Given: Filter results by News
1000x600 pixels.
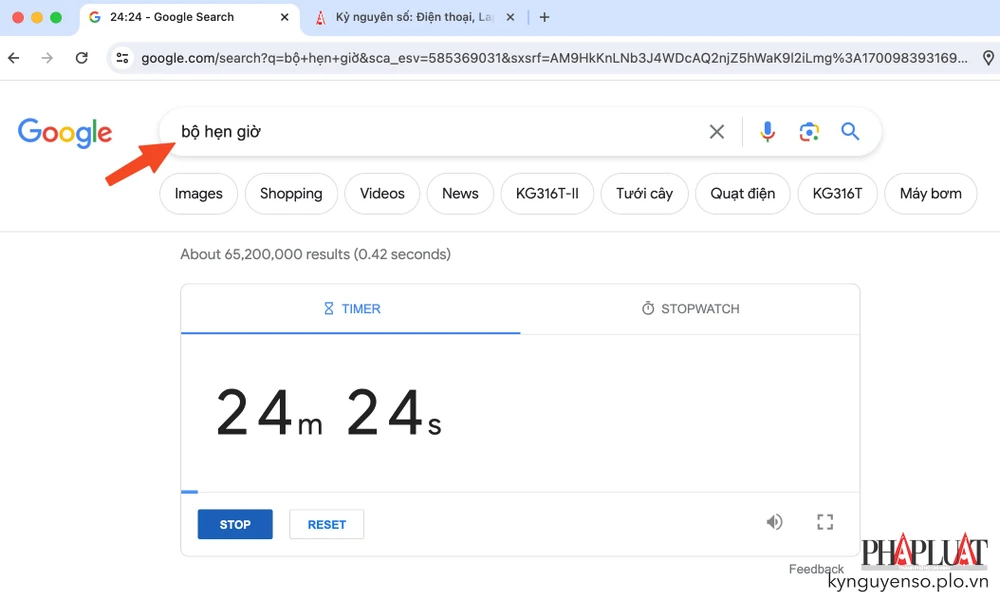Looking at the screenshot, I should (460, 193).
